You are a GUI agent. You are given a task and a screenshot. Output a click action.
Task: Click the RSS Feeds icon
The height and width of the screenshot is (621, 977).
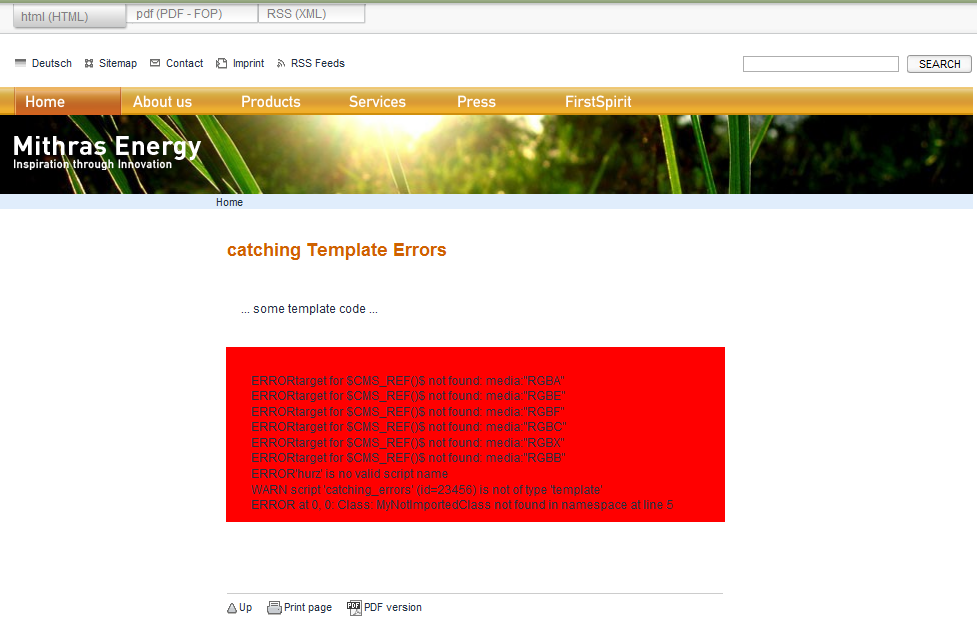click(281, 63)
